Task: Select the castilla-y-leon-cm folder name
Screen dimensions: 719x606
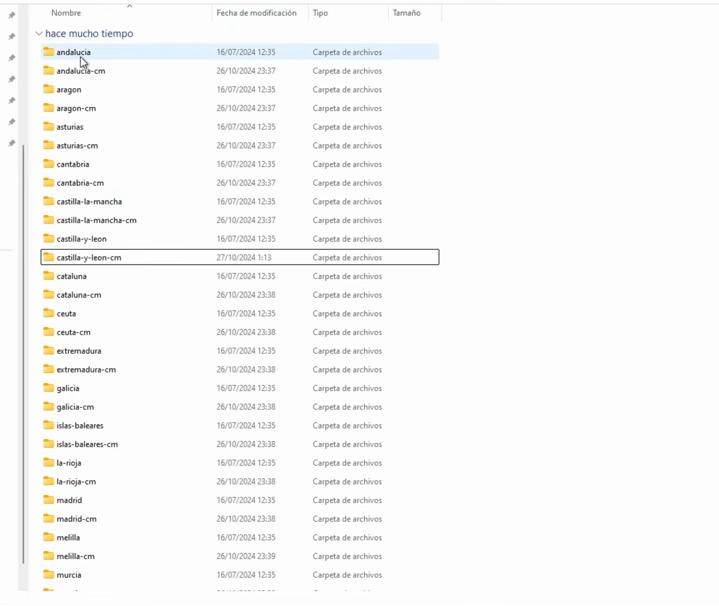Action: tap(89, 258)
